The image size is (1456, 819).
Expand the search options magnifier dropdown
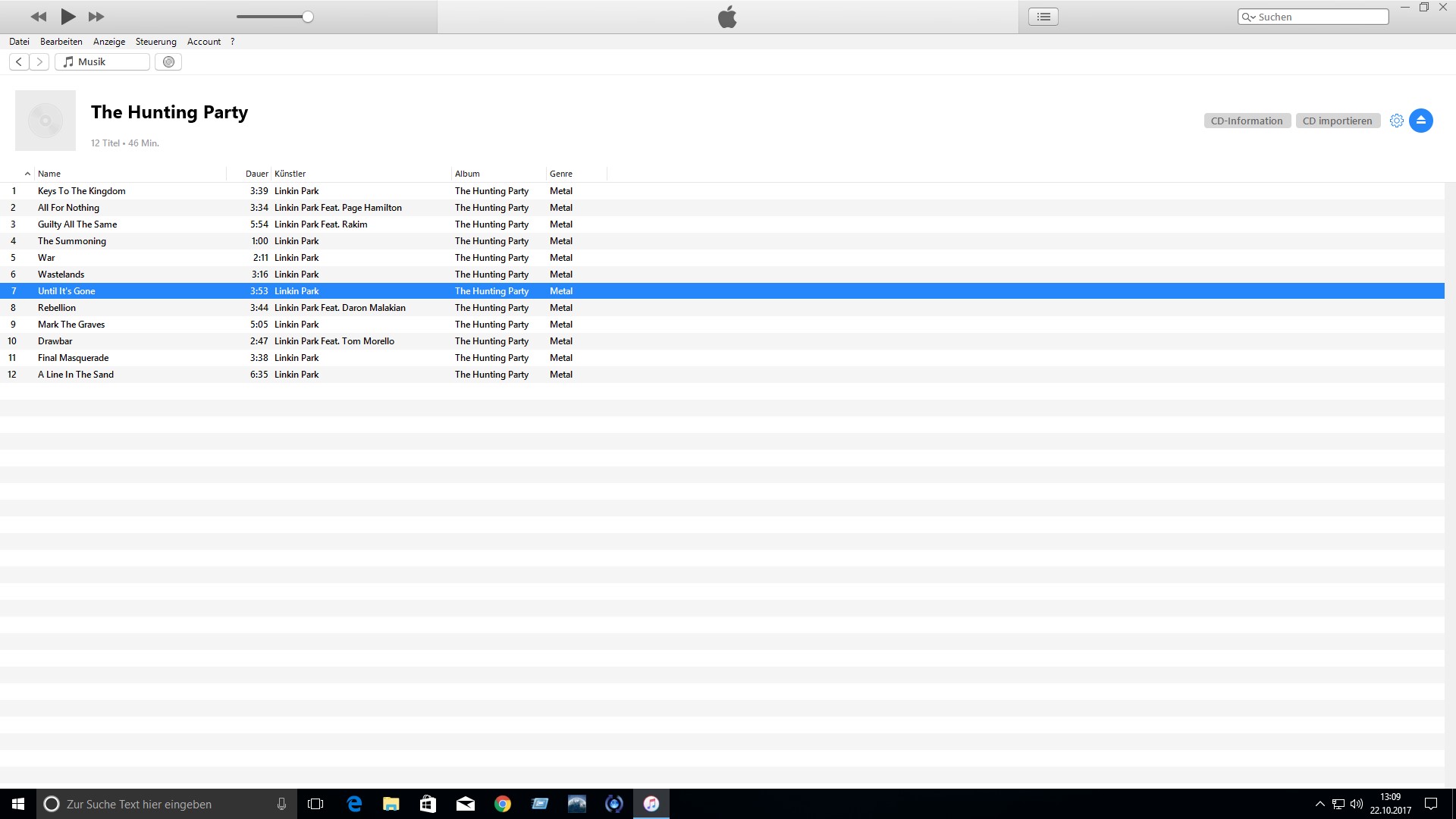[x=1248, y=17]
